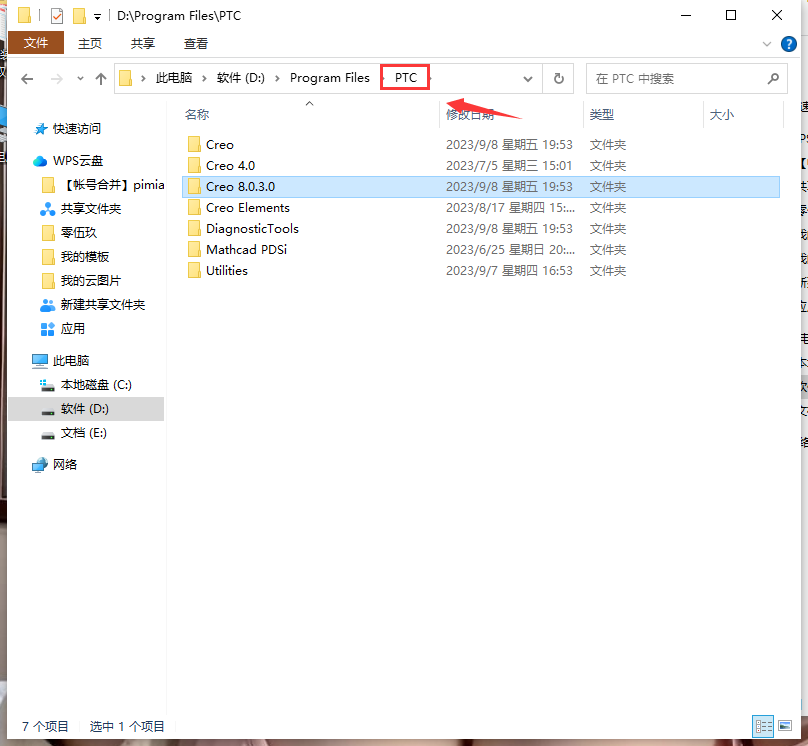Select 此电脑 in the navigation pane
The image size is (808, 746).
click(x=71, y=361)
